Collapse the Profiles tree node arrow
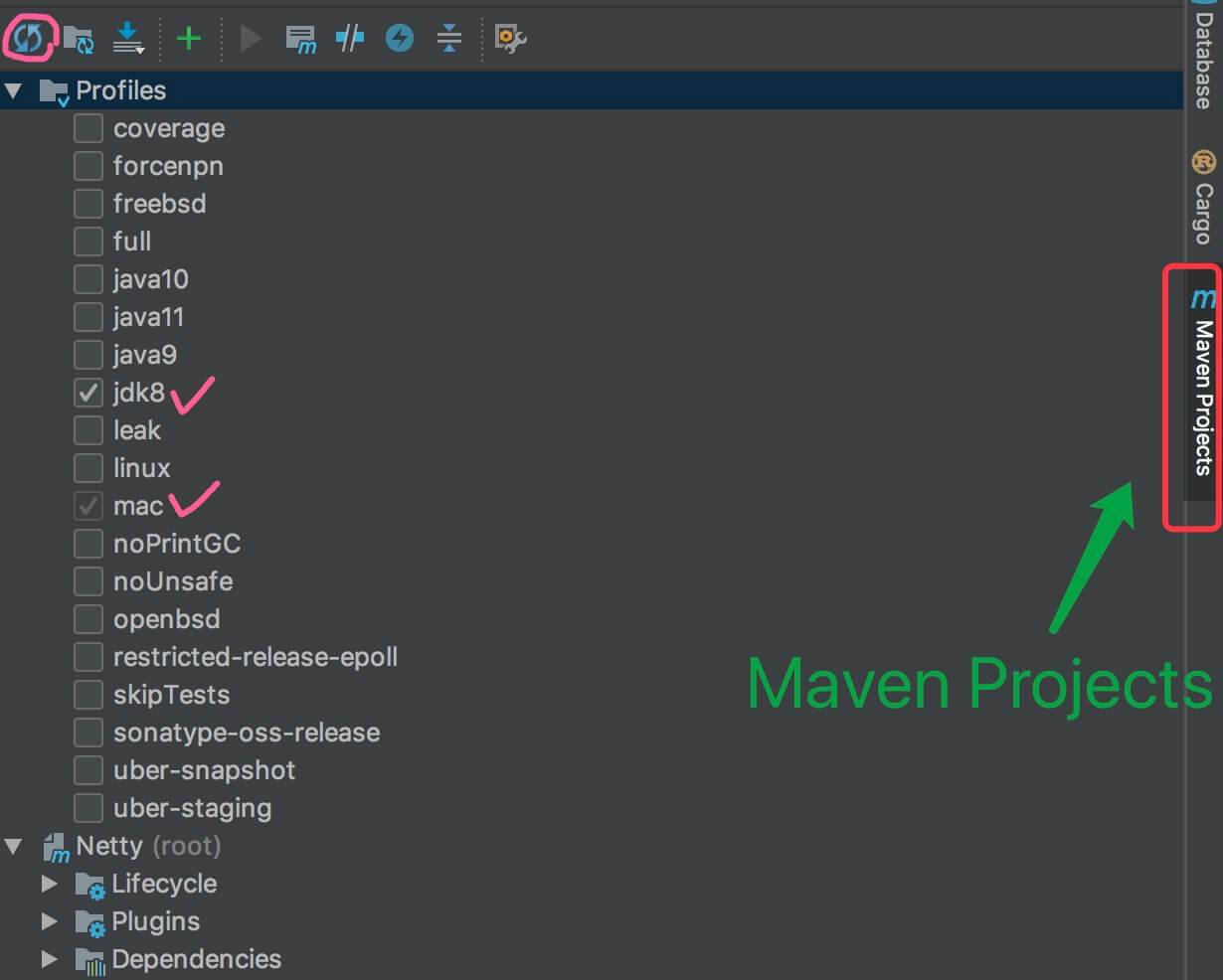This screenshot has width=1223, height=980. pyautogui.click(x=14, y=91)
